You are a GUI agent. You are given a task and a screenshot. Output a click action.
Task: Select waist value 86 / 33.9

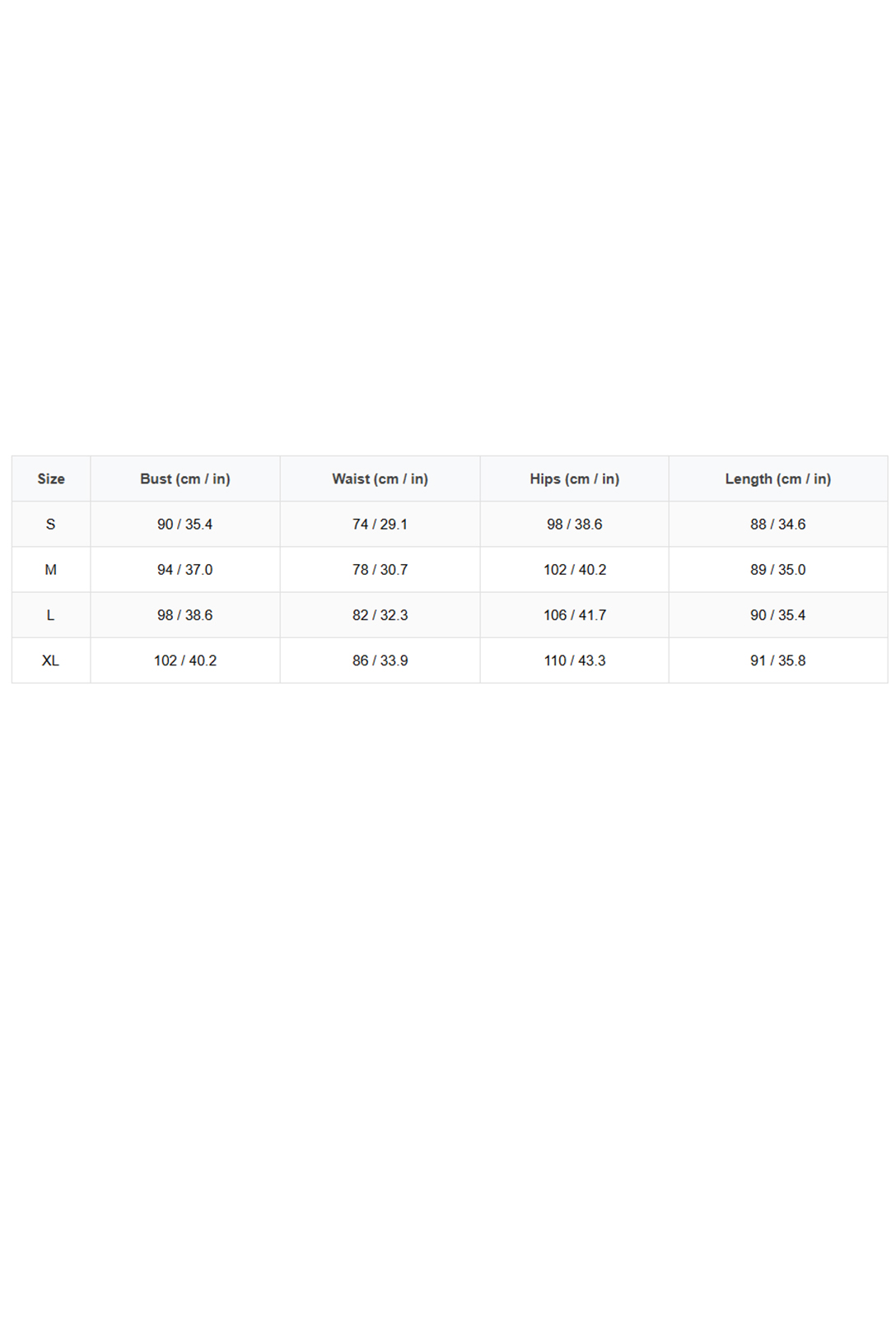(x=380, y=660)
